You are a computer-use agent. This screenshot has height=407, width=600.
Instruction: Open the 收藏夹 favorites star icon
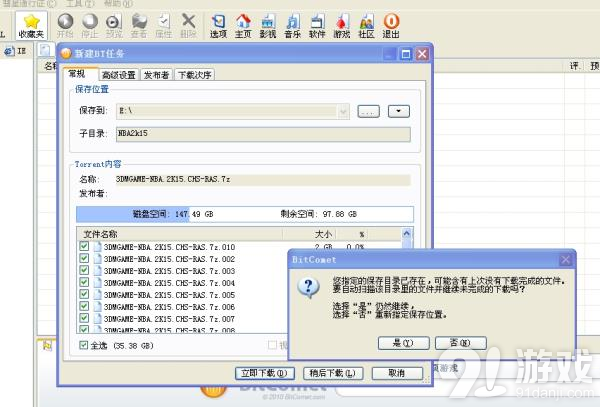[x=31, y=25]
